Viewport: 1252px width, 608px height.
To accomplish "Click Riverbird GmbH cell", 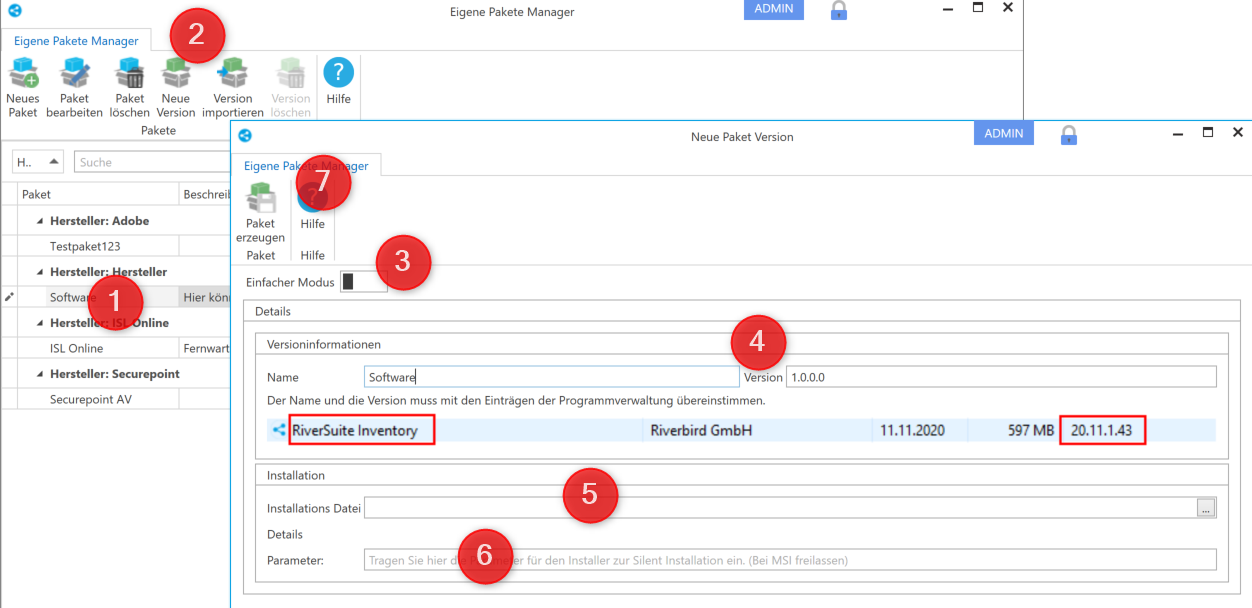I will 701,431.
